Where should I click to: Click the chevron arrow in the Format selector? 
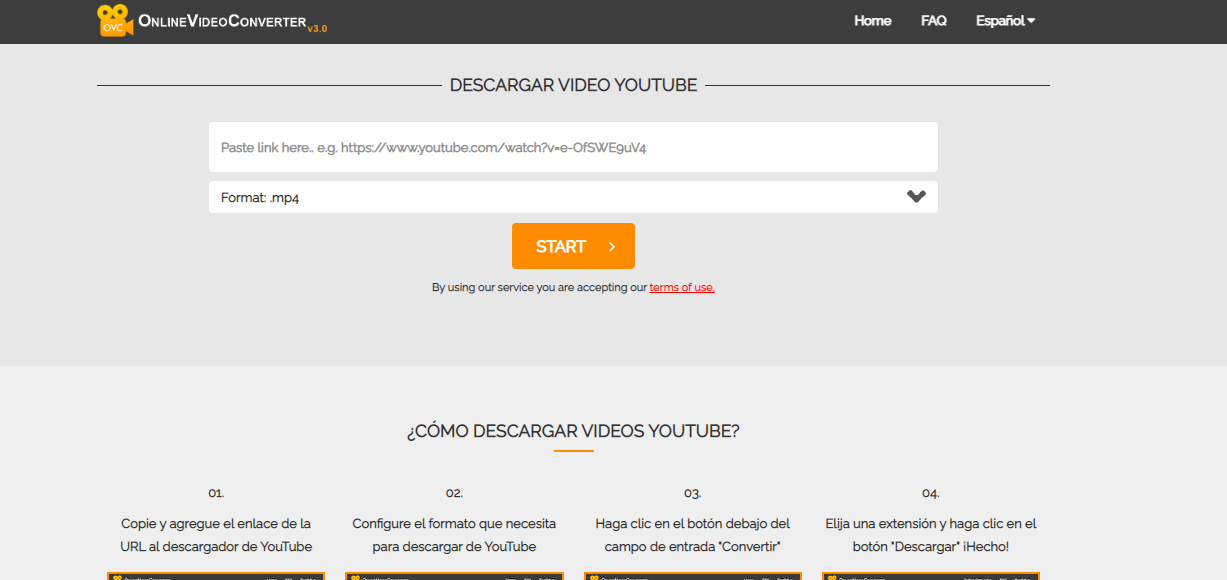(916, 197)
